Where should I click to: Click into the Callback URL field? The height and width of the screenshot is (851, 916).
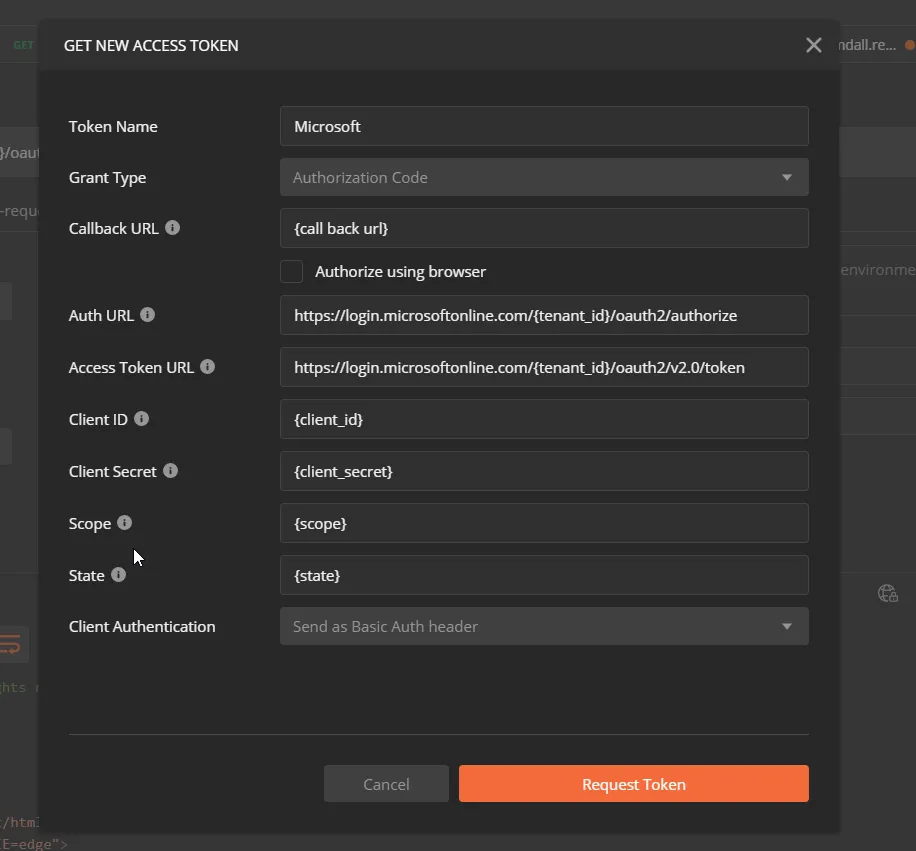tap(544, 228)
